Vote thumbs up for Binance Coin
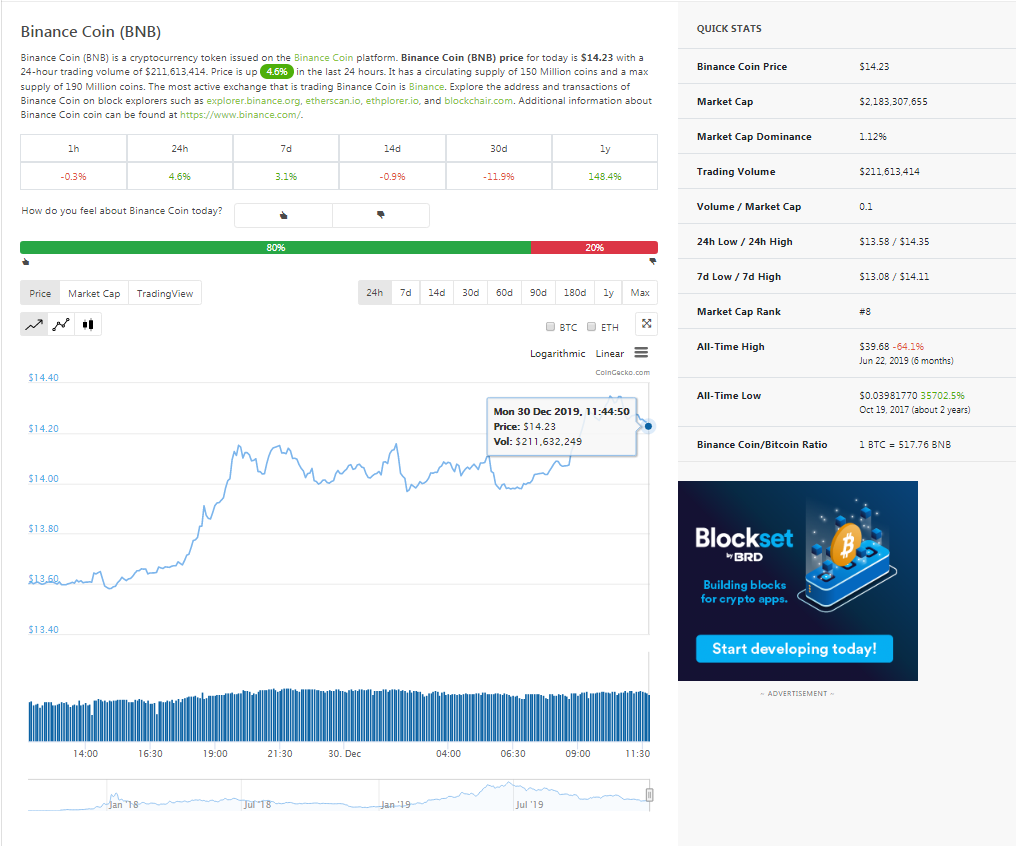This screenshot has width=1016, height=846. point(283,215)
